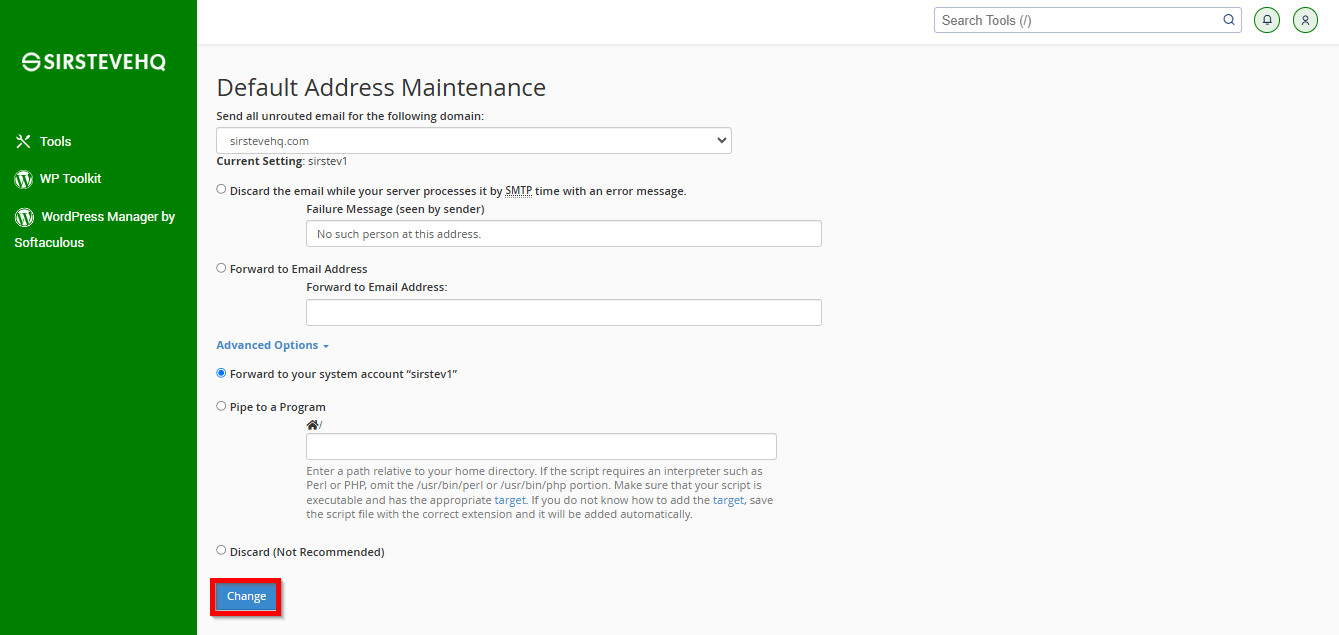The width and height of the screenshot is (1339, 635).
Task: Open Tools in the sidebar
Action: 56,142
